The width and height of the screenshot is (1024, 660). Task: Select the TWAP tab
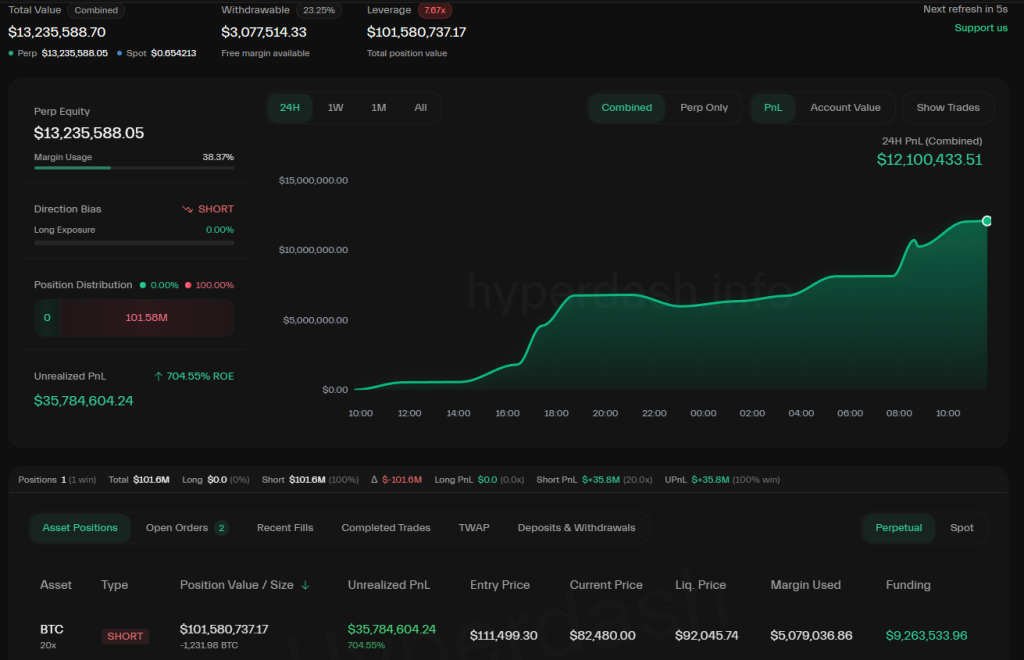[474, 527]
